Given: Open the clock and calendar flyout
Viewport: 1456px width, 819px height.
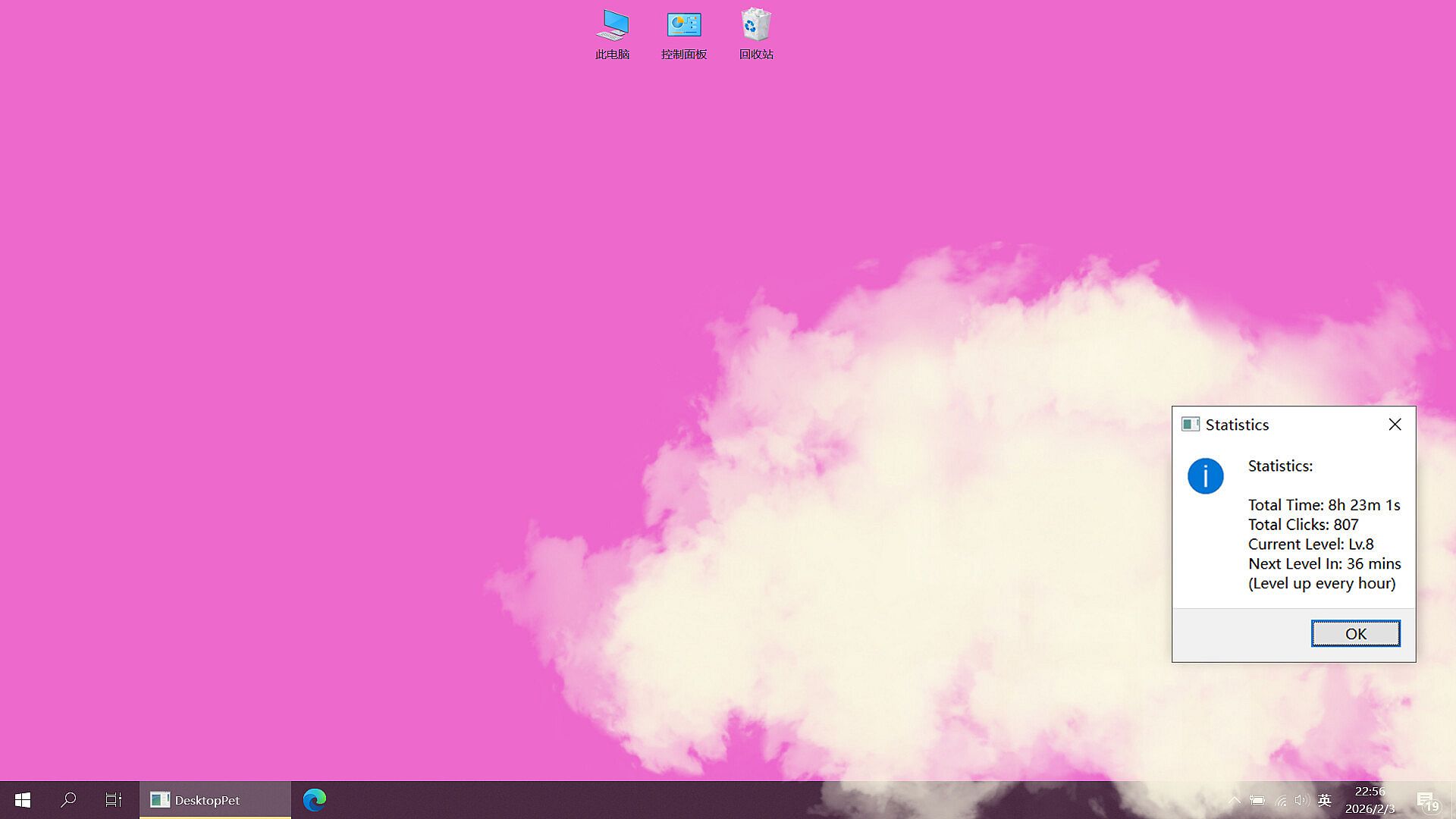Looking at the screenshot, I should tap(1370, 800).
